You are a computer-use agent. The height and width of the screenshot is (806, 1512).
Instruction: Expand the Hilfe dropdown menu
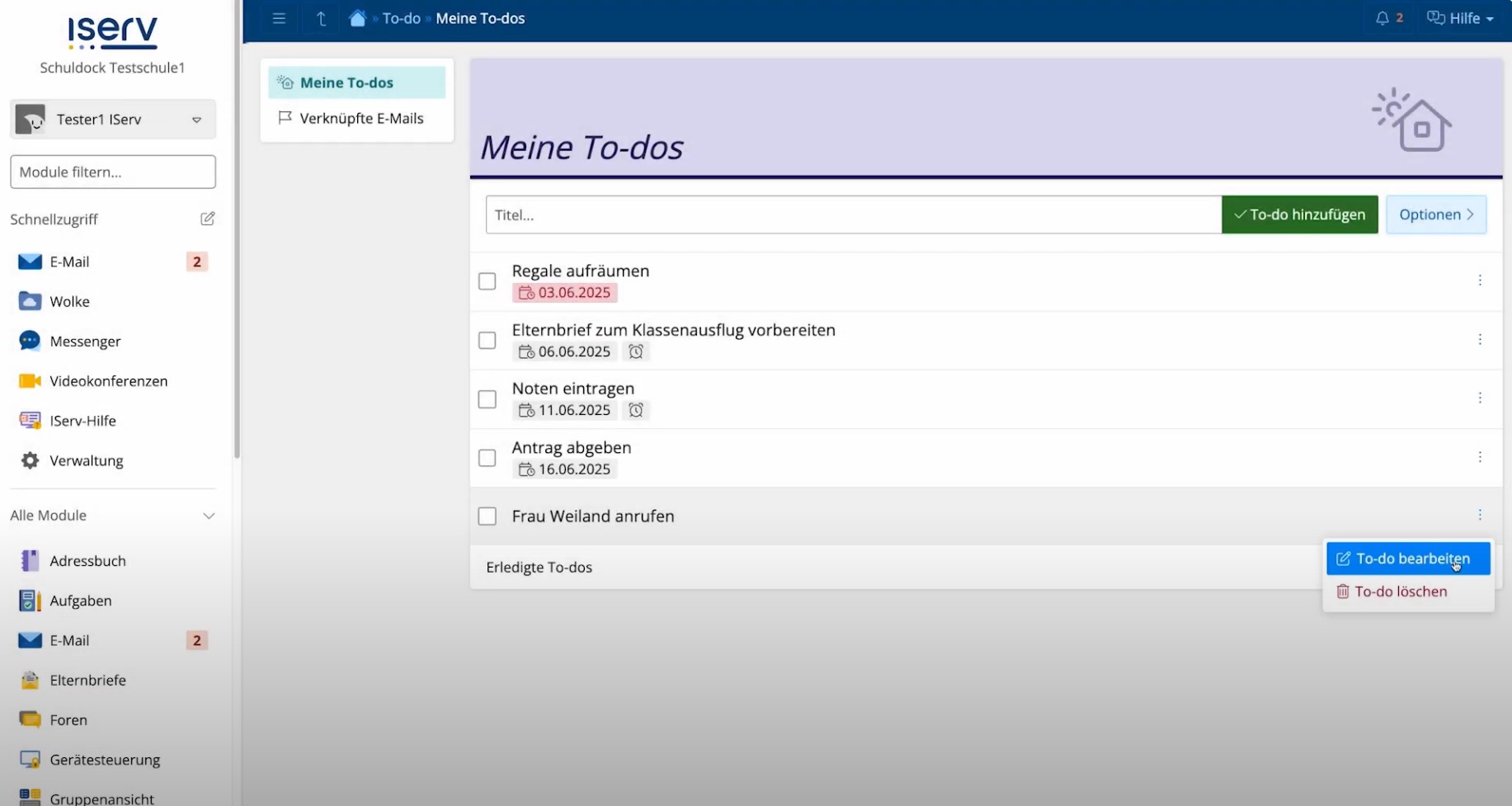coord(1459,17)
